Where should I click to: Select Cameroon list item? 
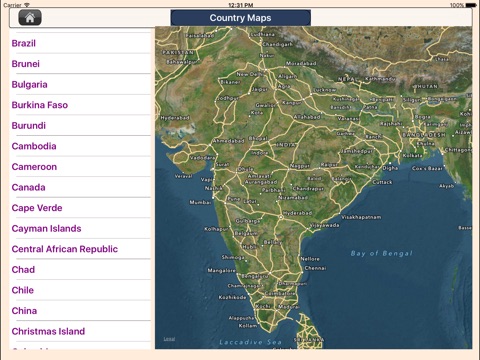pos(80,167)
